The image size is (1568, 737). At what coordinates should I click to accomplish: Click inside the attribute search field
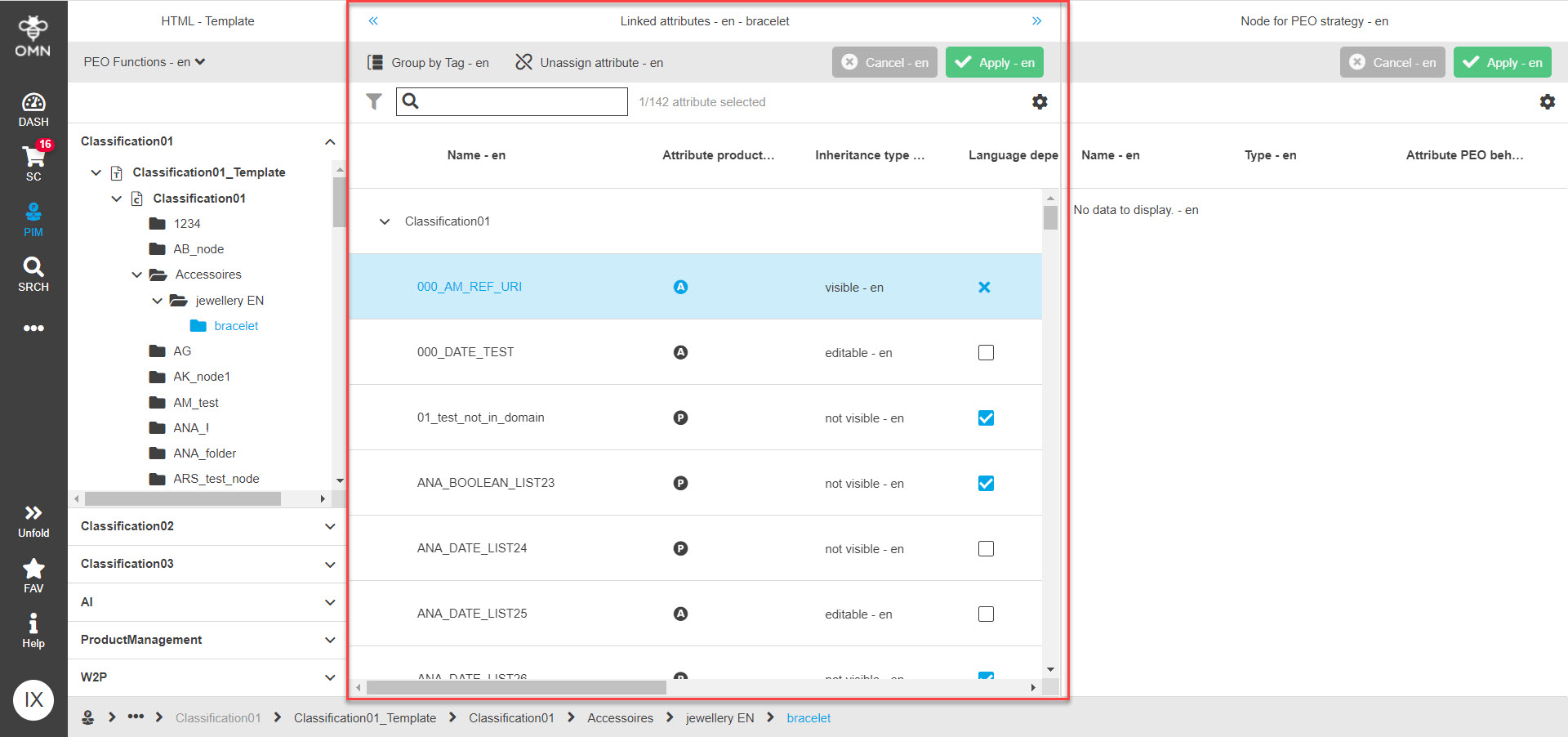pos(523,101)
